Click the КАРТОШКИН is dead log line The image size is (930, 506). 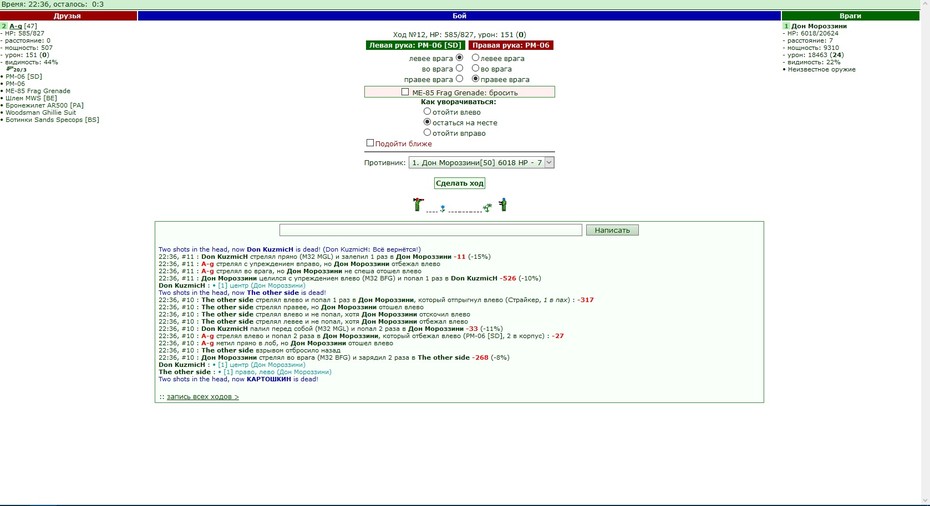click(238, 379)
